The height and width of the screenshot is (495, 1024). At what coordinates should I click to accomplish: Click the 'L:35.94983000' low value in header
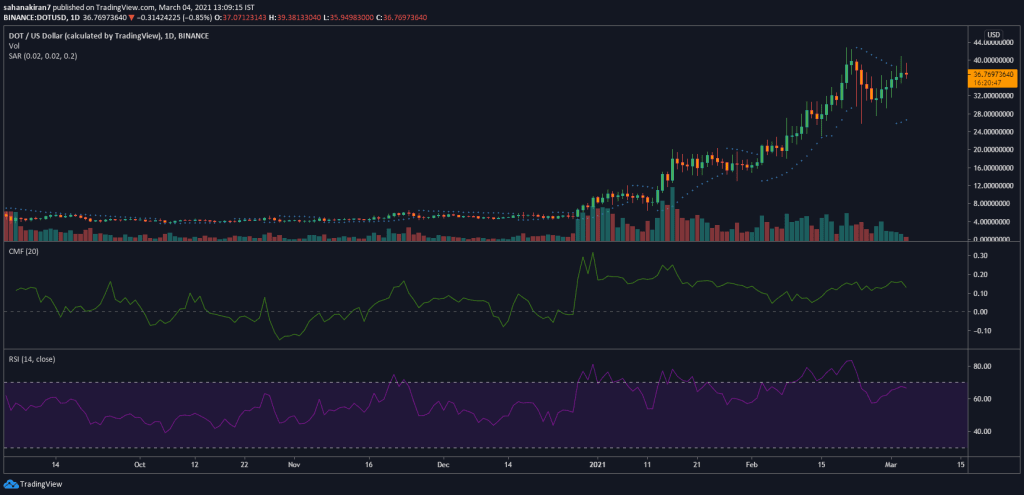[347, 18]
